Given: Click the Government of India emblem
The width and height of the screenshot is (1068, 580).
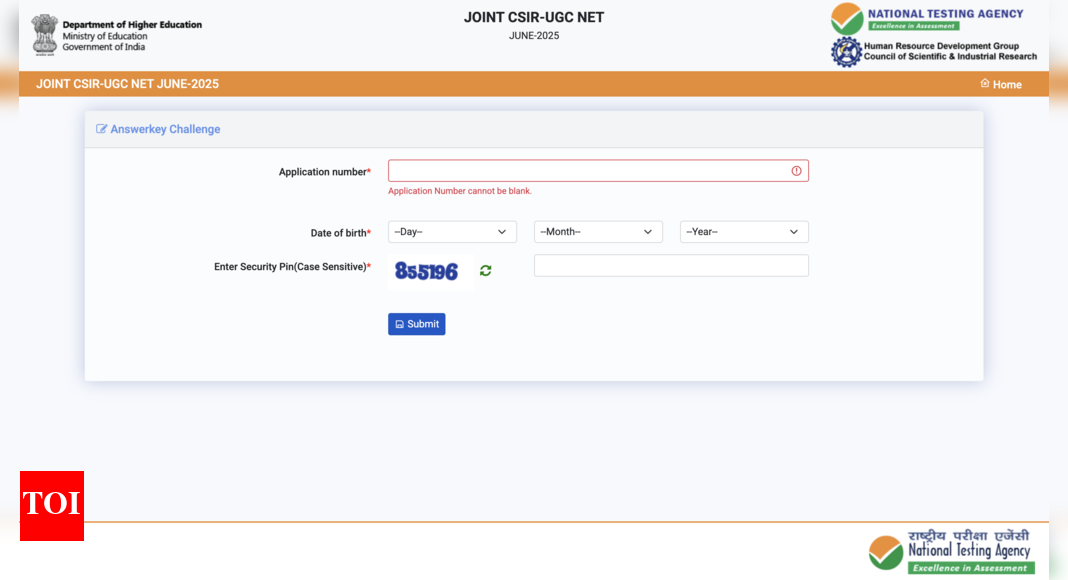Looking at the screenshot, I should (45, 34).
